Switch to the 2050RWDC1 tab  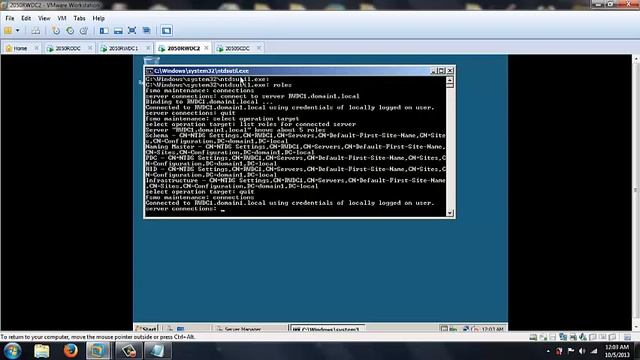tap(123, 48)
